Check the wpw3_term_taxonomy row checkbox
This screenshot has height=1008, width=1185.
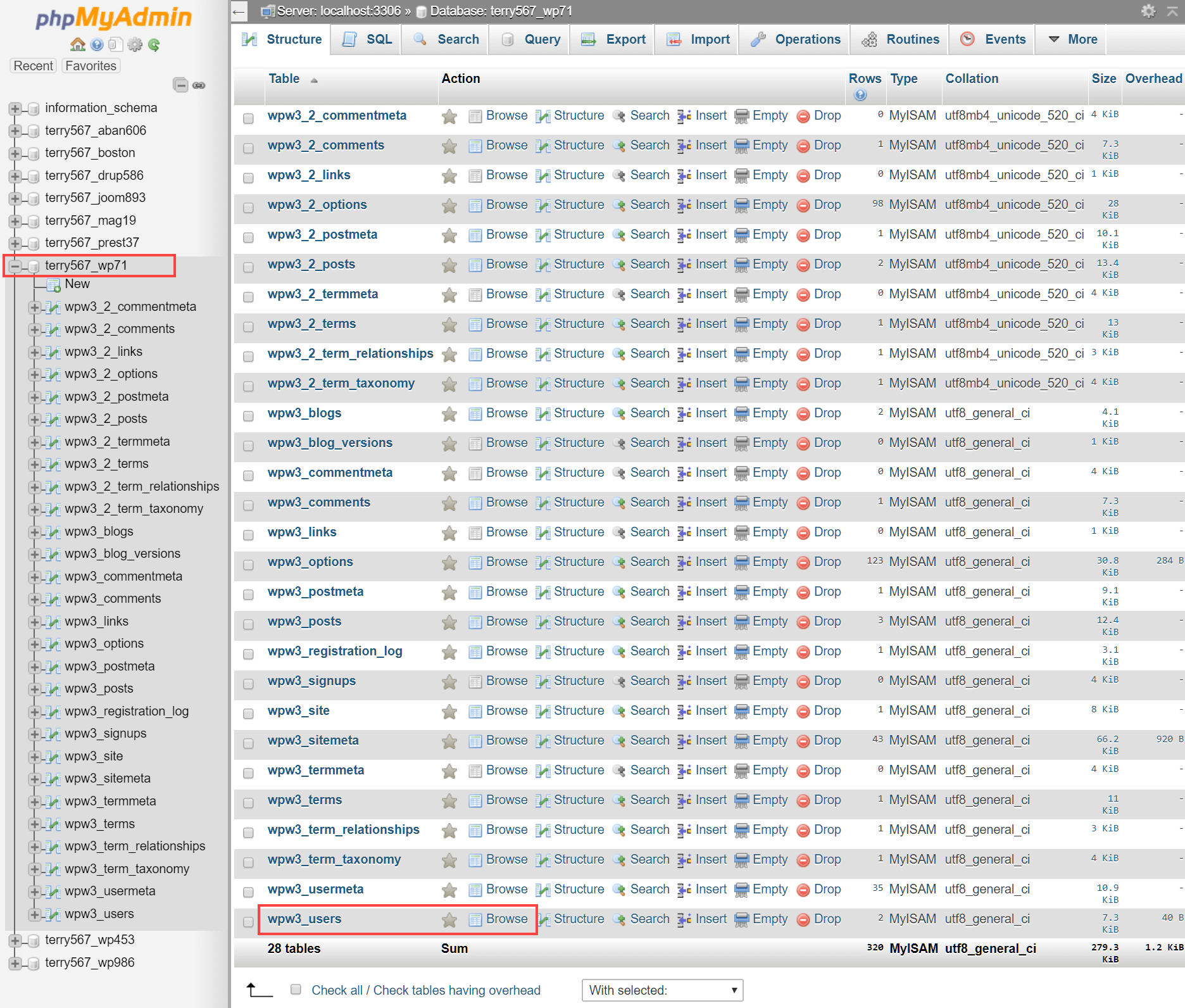[248, 862]
